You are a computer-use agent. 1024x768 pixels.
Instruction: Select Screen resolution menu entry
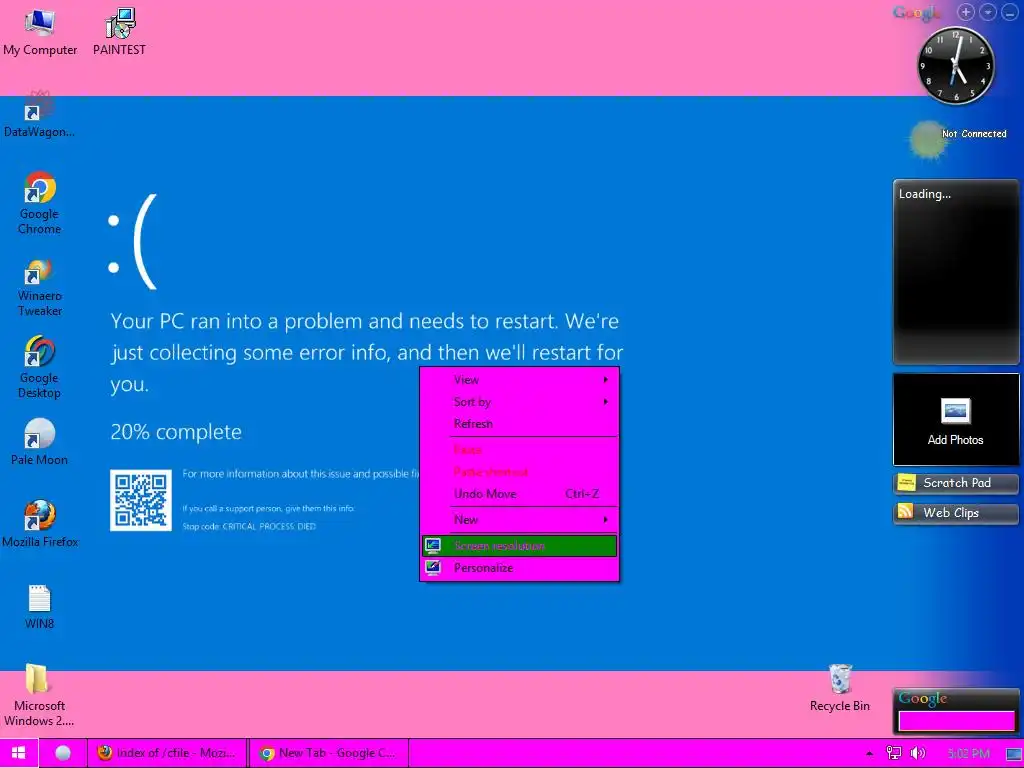coord(519,546)
